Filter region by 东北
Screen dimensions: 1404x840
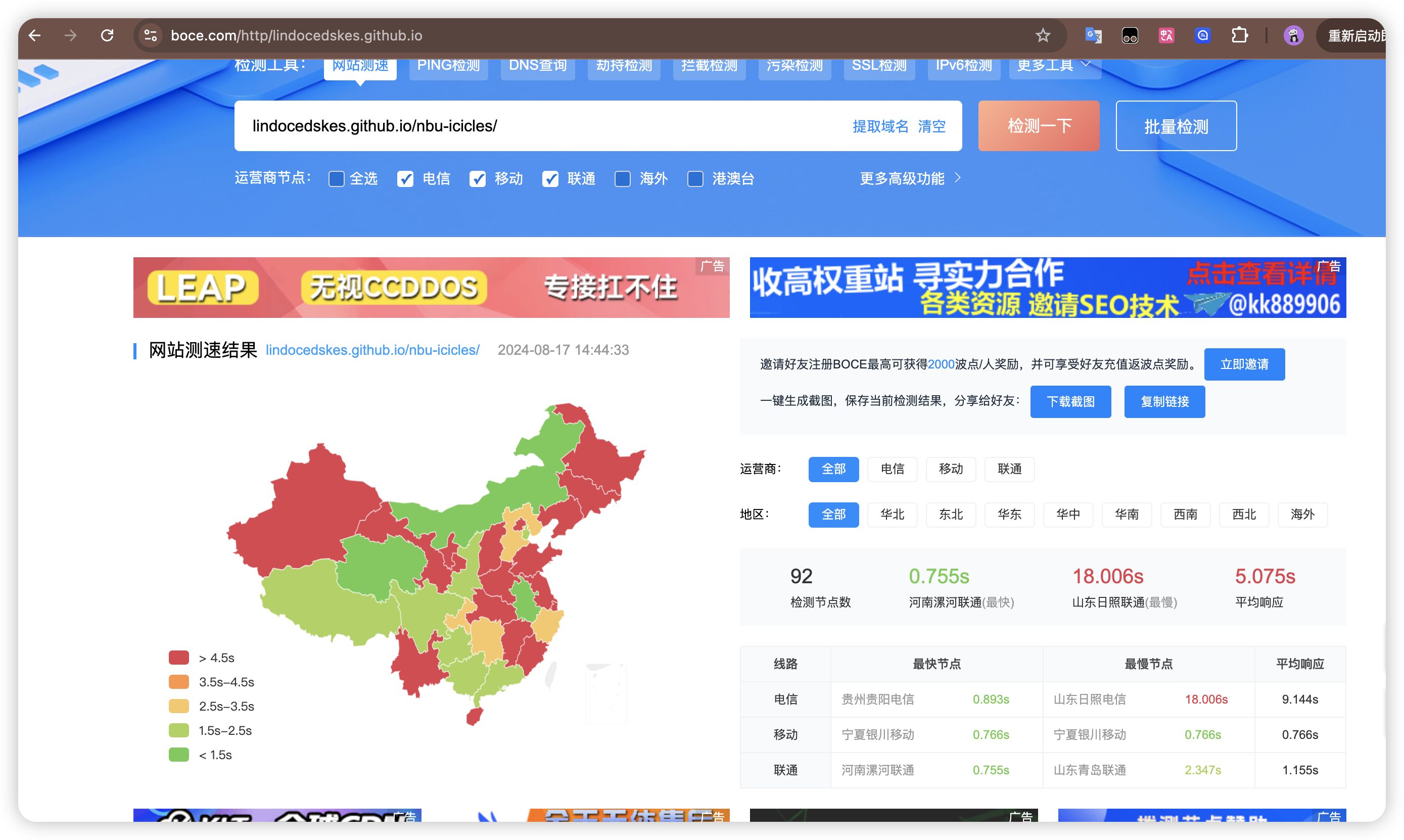[x=951, y=514]
